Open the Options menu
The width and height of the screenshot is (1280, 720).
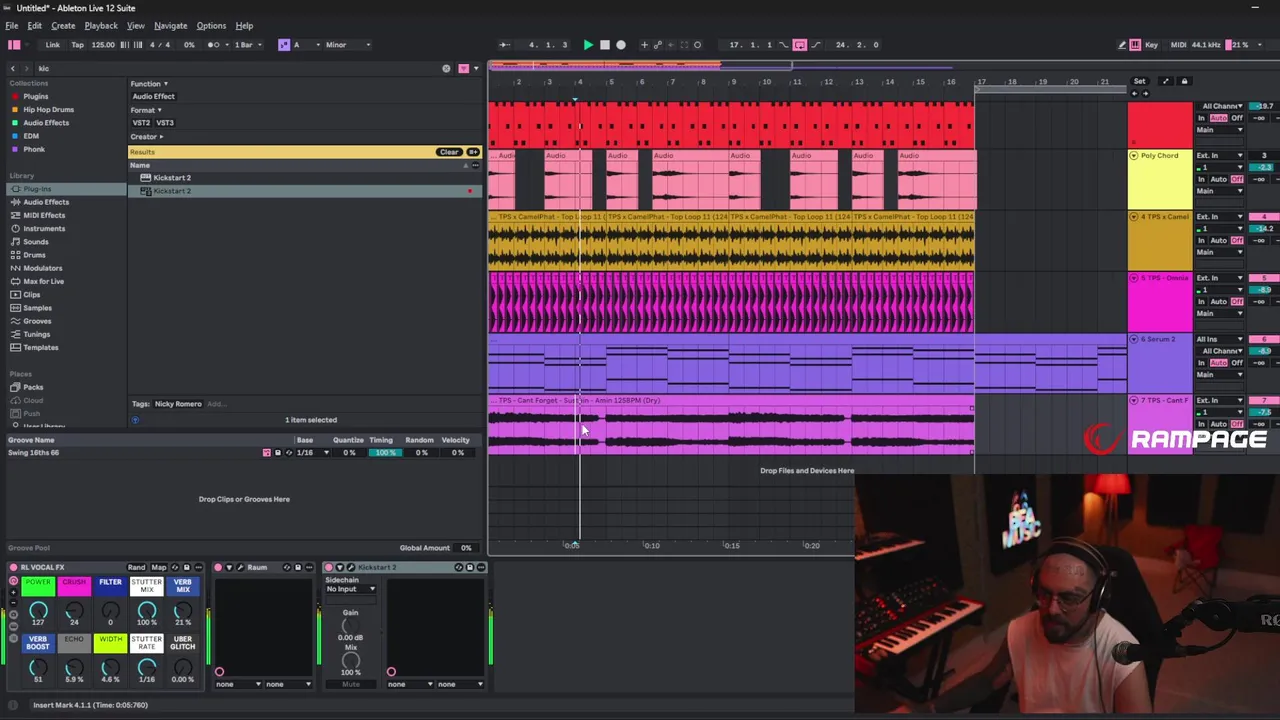coord(211,25)
